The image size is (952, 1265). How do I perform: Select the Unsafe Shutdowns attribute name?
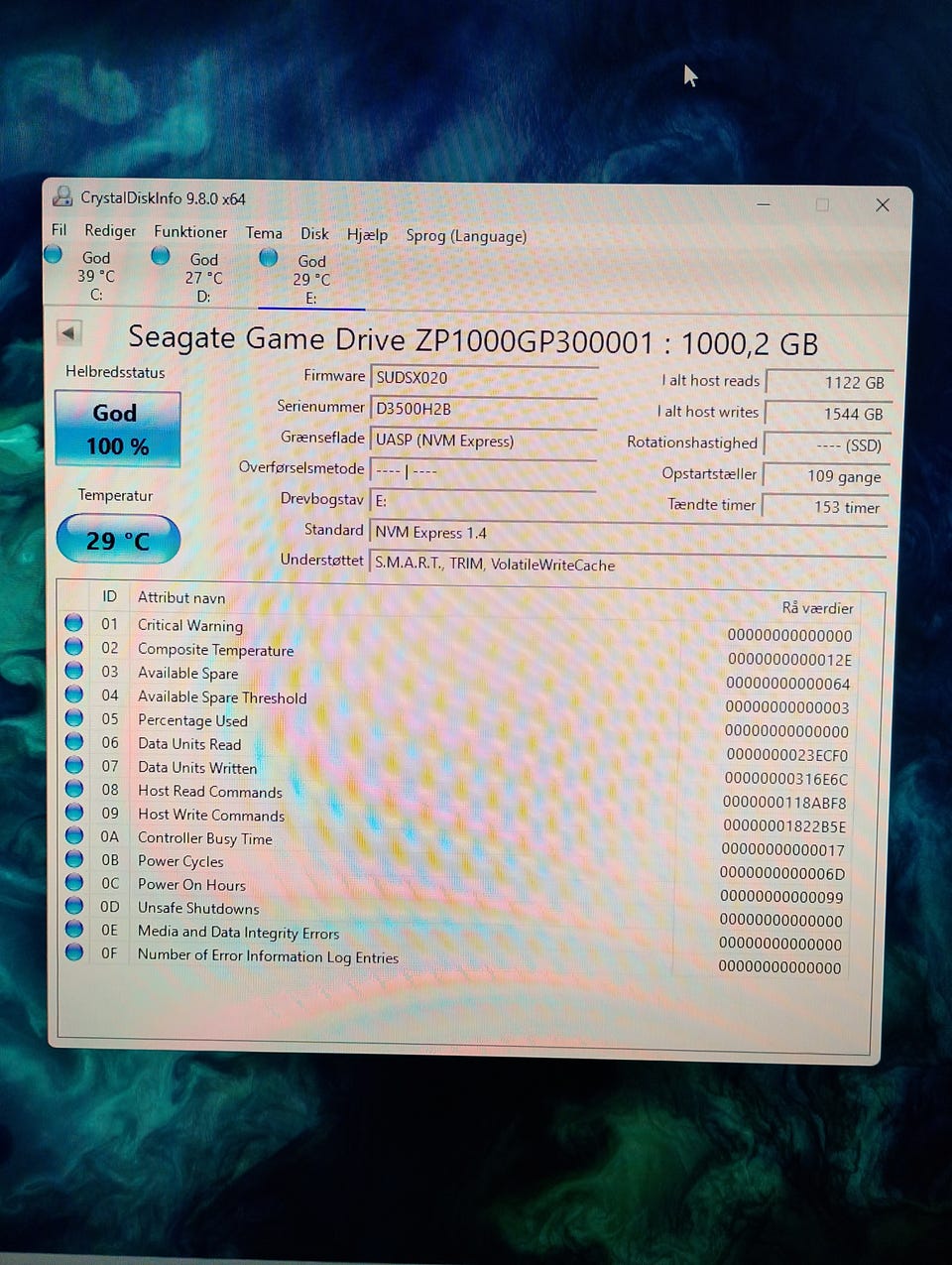click(x=198, y=908)
